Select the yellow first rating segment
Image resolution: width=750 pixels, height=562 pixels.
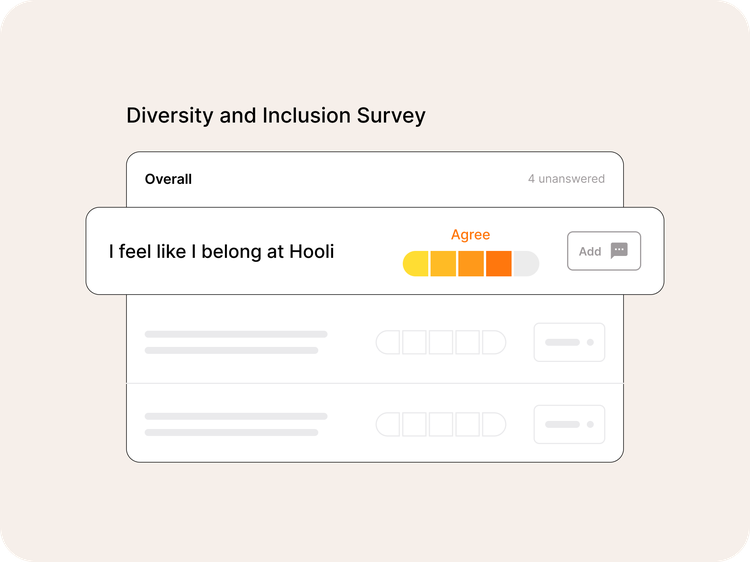(416, 264)
